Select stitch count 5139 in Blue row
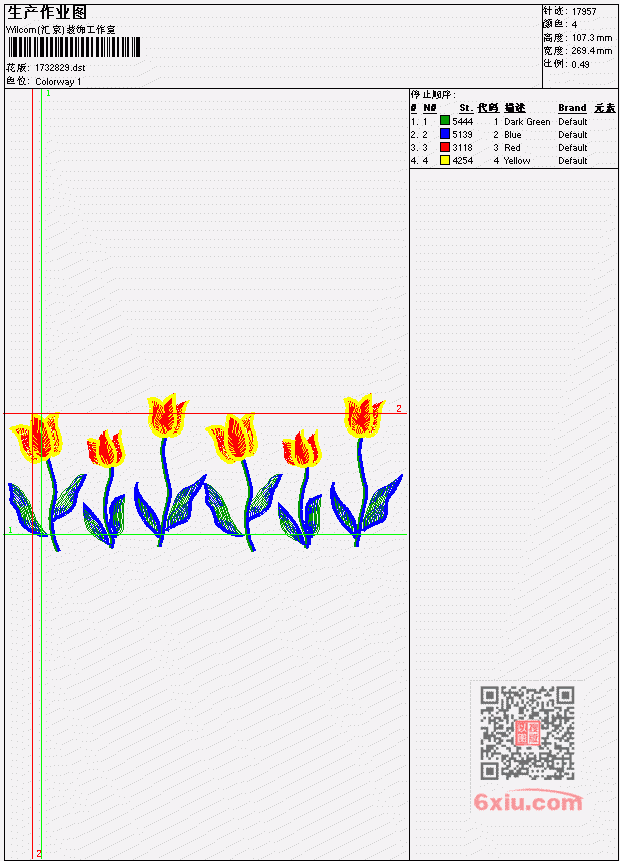Image resolution: width=620 pixels, height=861 pixels. [462, 135]
